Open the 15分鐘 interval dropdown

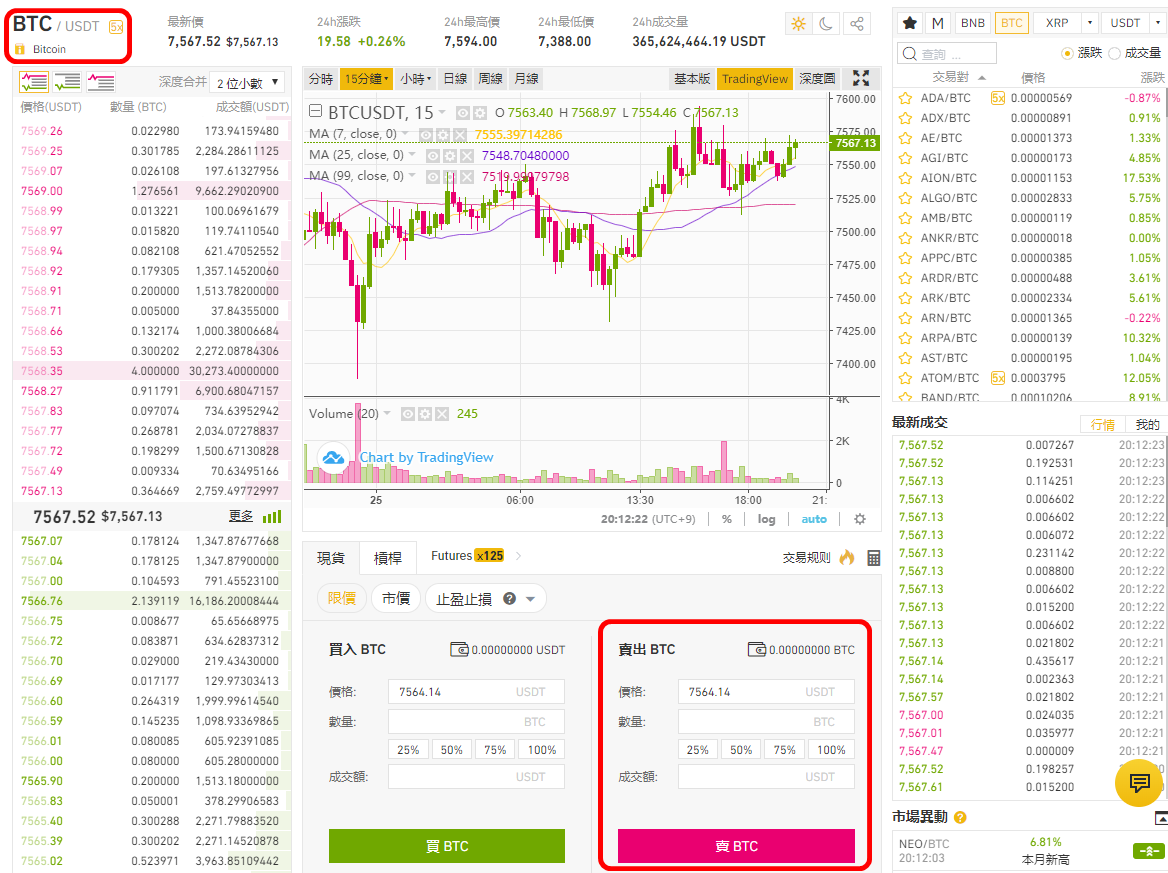pyautogui.click(x=365, y=79)
